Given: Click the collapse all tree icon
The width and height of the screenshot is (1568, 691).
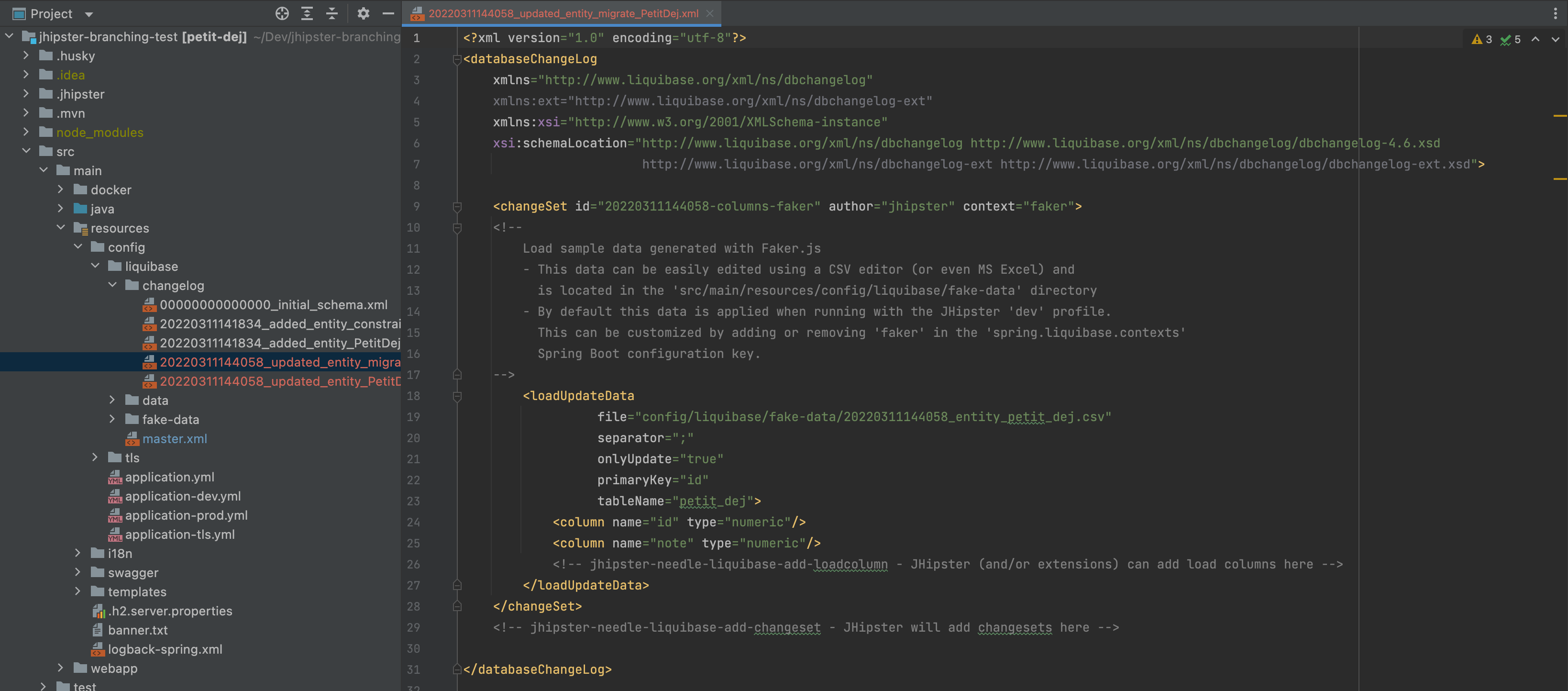Looking at the screenshot, I should 332,13.
